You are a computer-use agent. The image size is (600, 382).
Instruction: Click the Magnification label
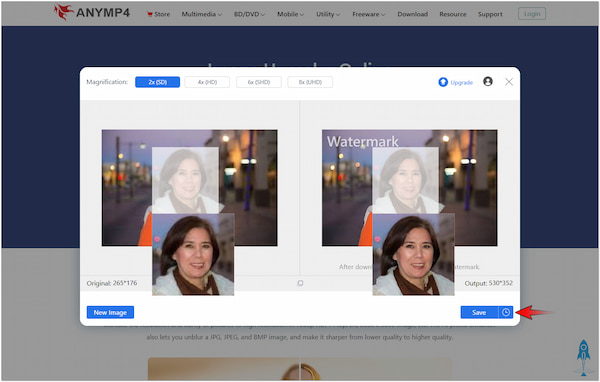pos(107,82)
